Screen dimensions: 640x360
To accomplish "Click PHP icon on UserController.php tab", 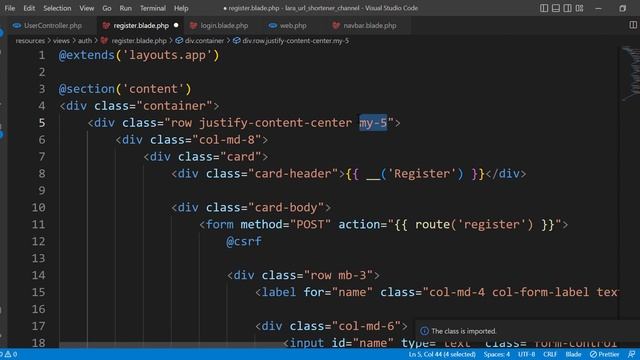I will click(x=17, y=25).
